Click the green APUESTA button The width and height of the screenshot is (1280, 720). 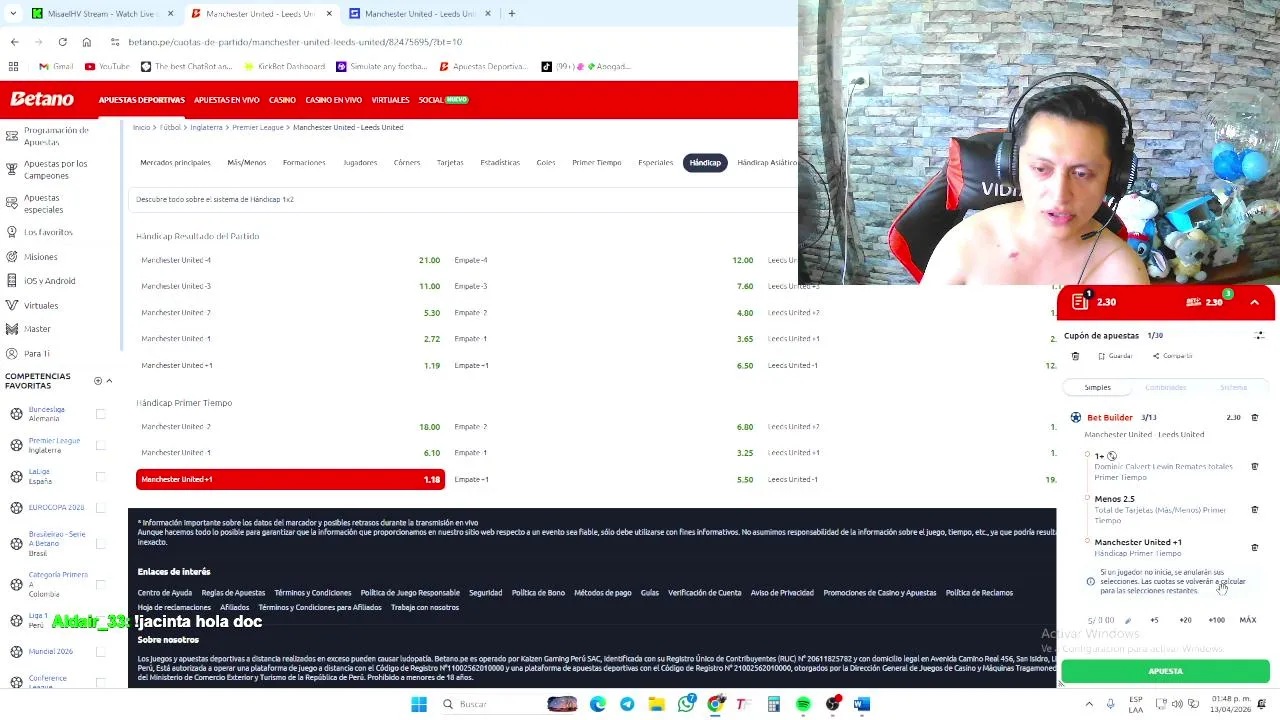tap(1165, 671)
